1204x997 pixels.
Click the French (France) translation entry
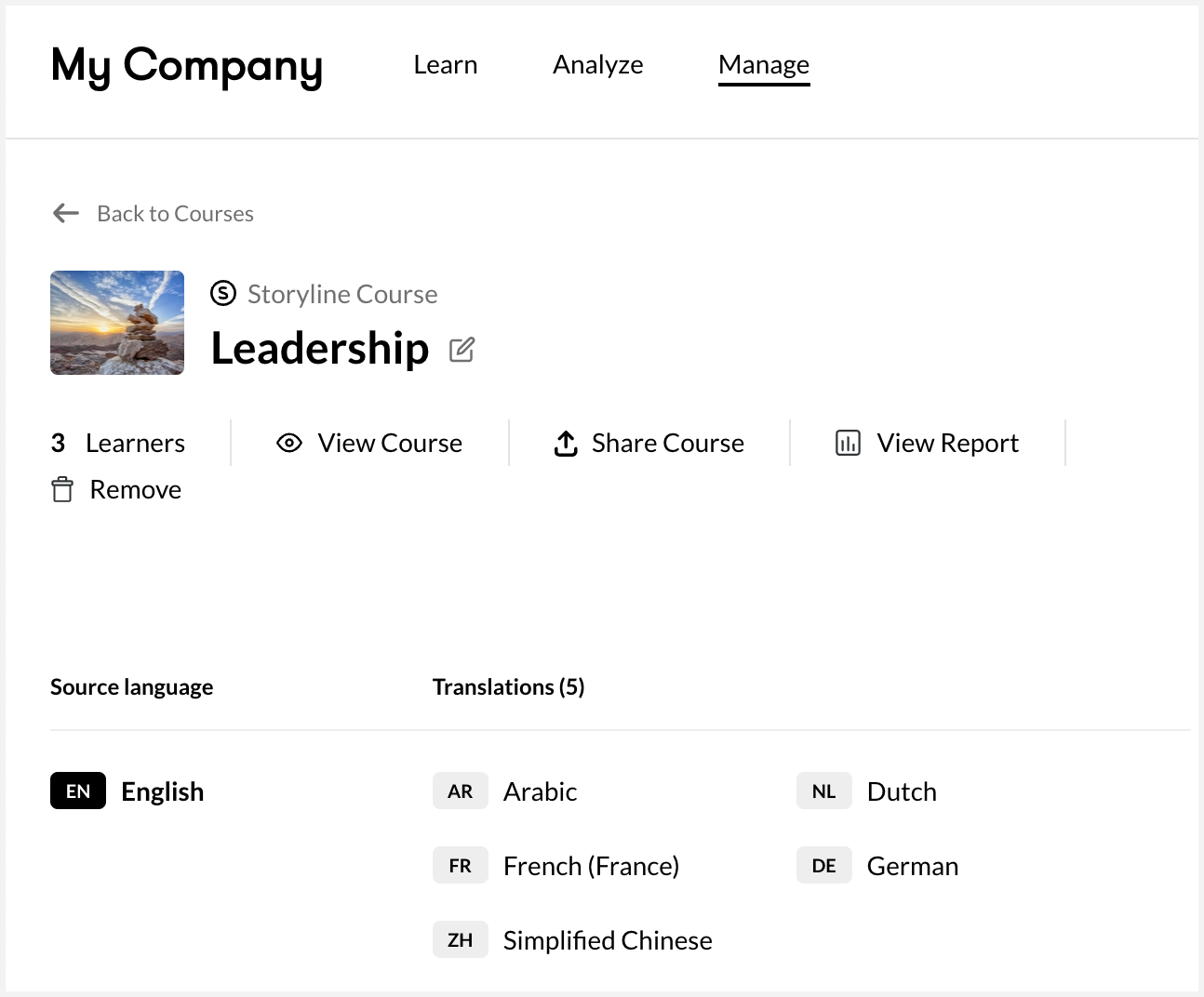coord(591,865)
